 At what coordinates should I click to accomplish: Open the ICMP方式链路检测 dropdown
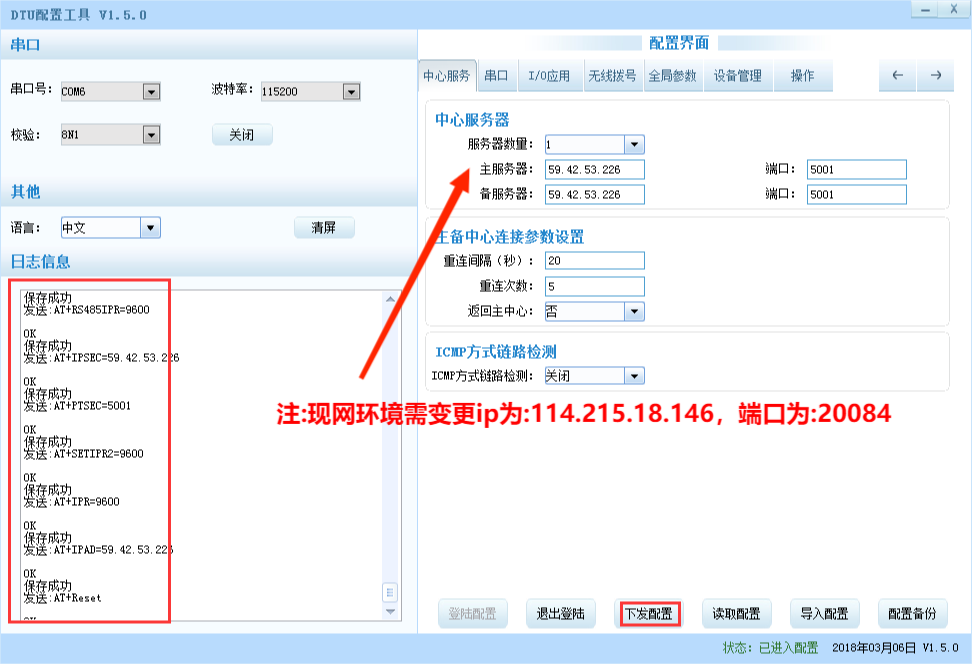tap(634, 377)
